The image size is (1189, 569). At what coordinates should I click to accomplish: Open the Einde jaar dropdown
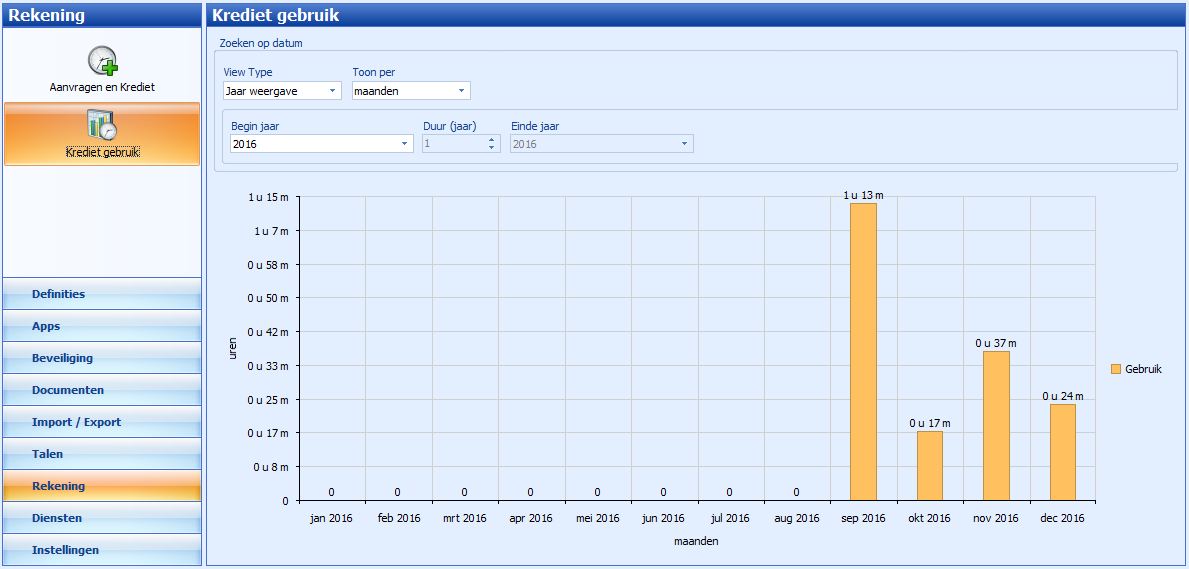click(602, 143)
